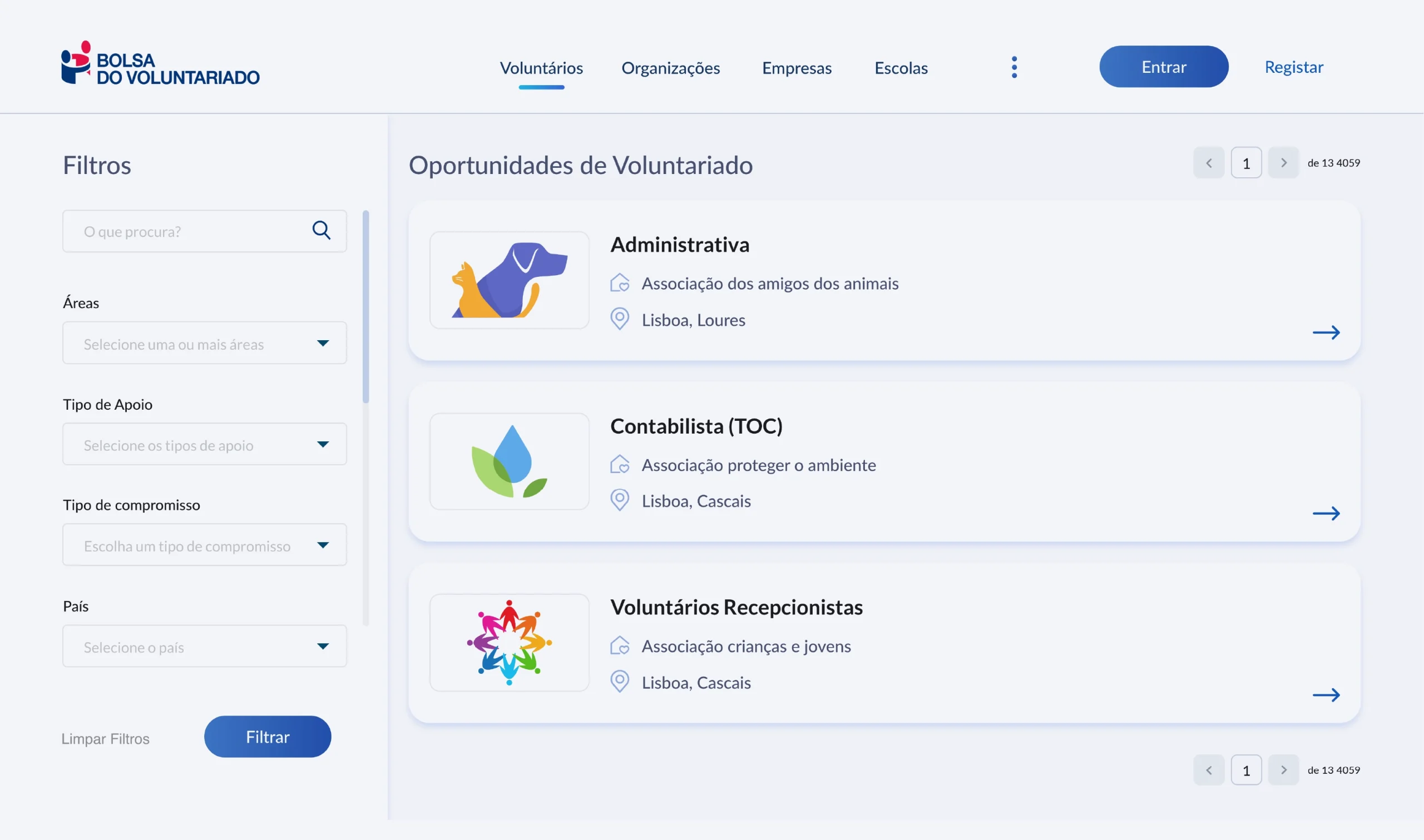Viewport: 1424px width, 840px height.
Task: Open Administrativa card arrow
Action: 1326,332
